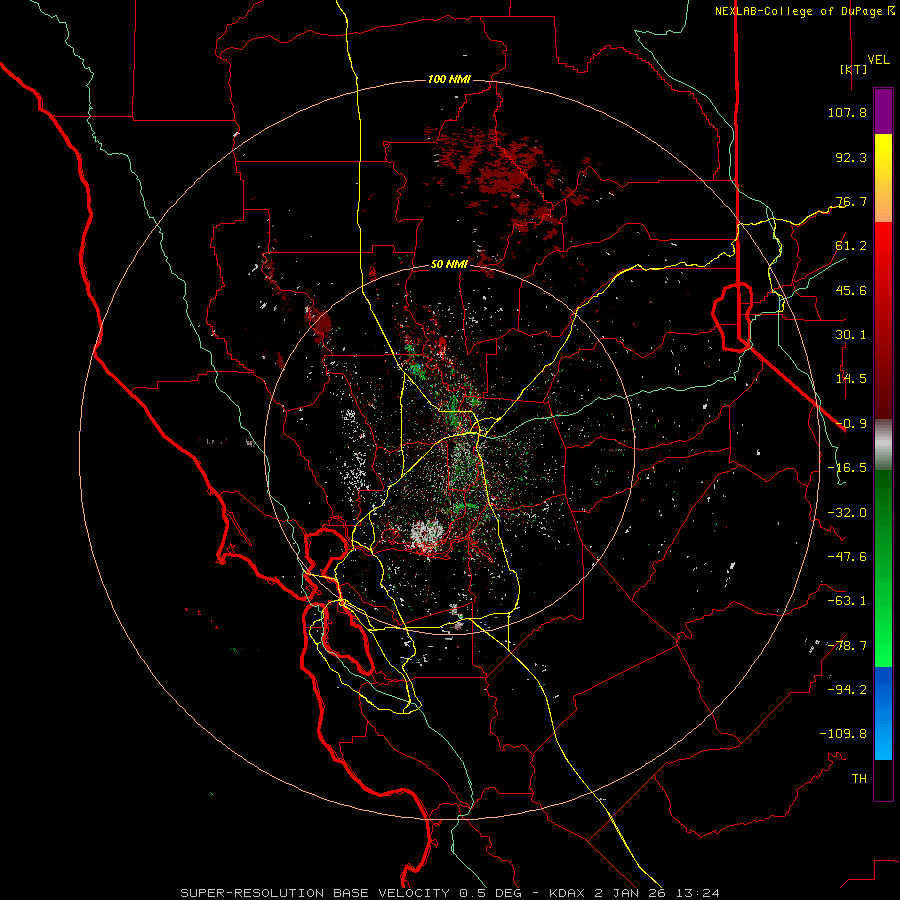Click the 100 NMI range ring label

tap(449, 79)
